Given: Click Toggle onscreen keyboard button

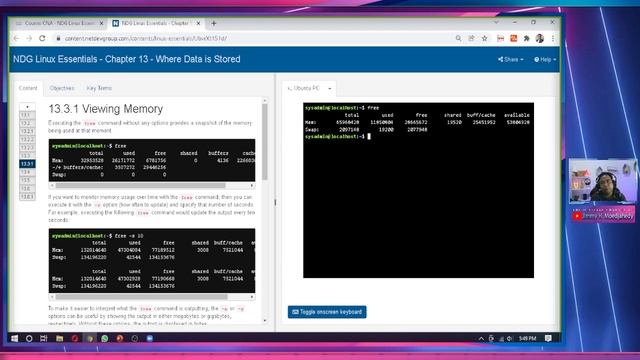Looking at the screenshot, I should coord(327,312).
